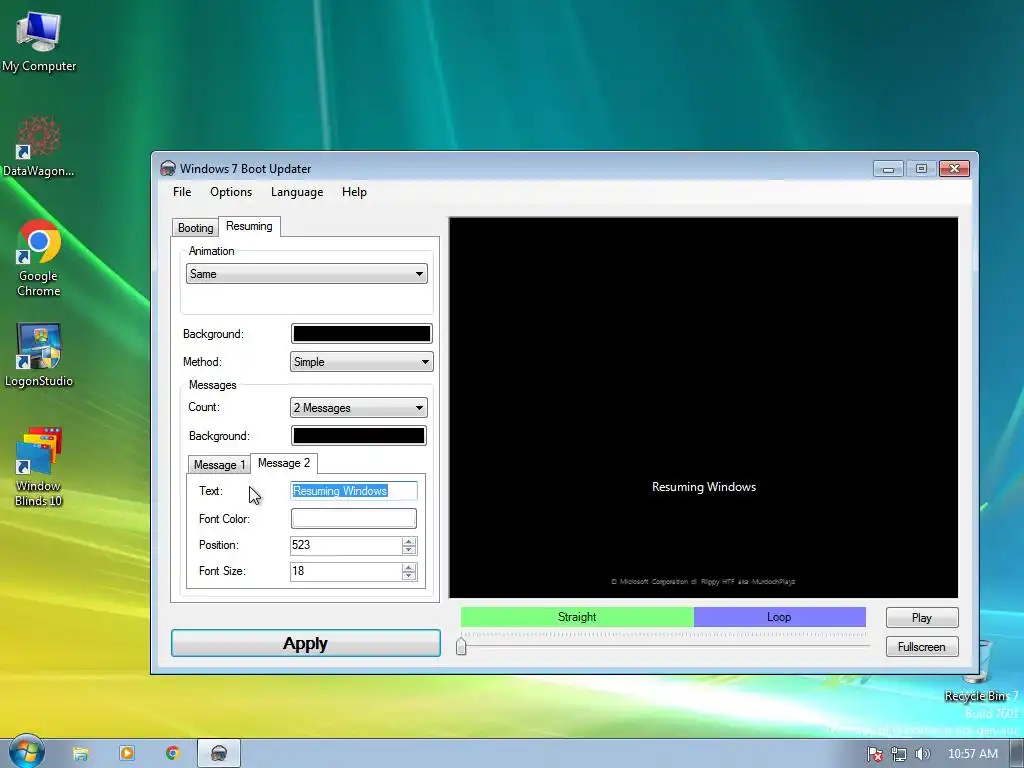Launch Google Chrome from the desktop

[39, 259]
